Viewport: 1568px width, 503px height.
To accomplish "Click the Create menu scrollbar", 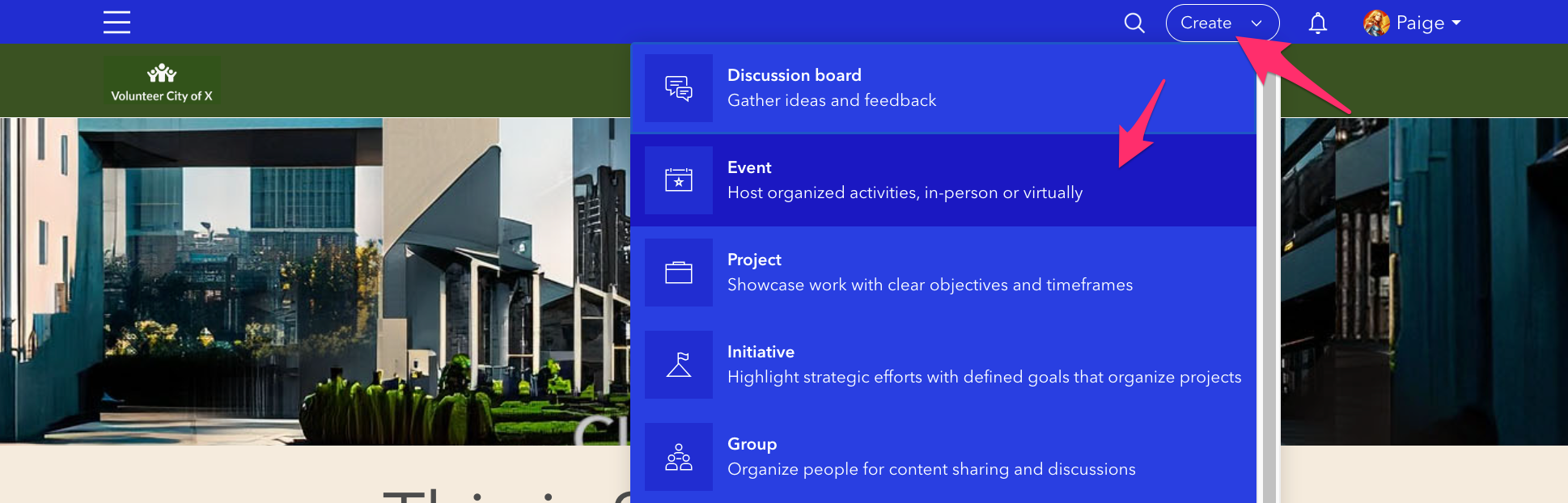I will pyautogui.click(x=1269, y=283).
